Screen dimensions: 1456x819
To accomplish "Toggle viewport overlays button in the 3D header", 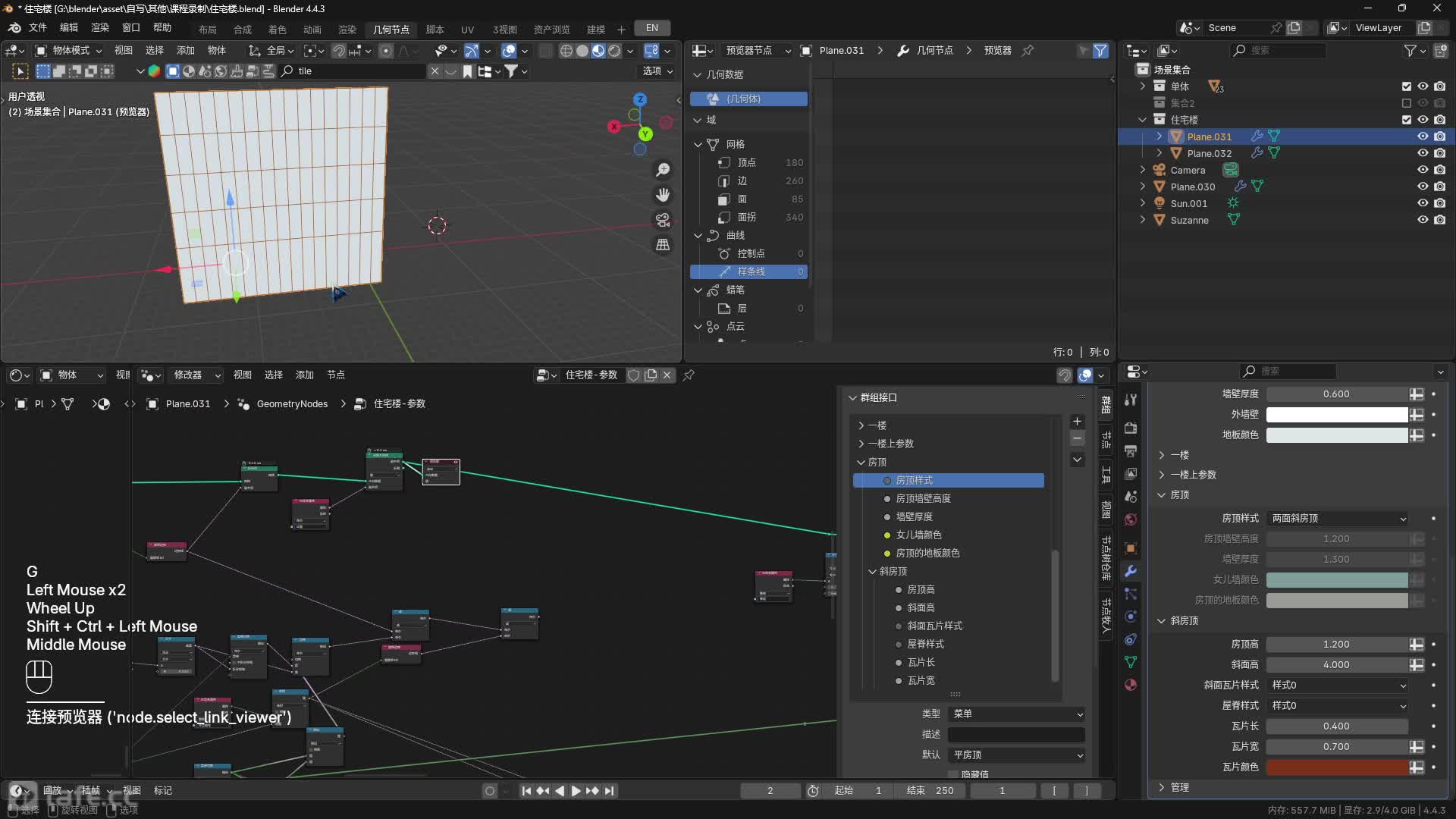I will coord(509,51).
